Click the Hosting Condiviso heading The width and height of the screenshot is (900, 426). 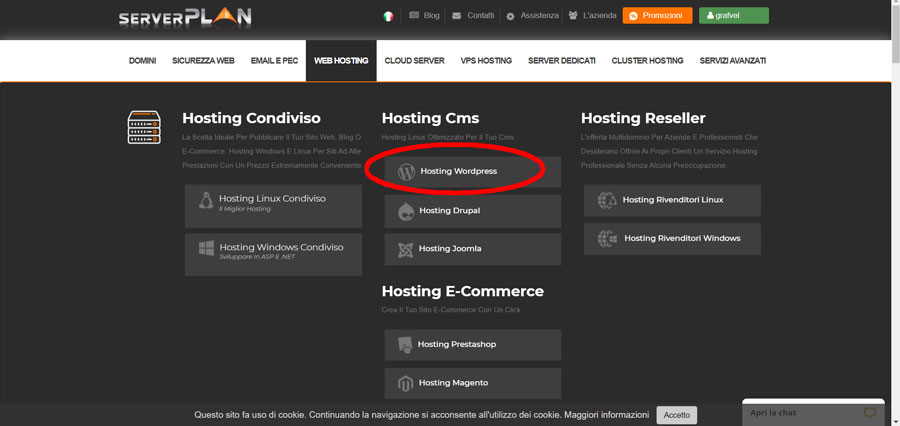coord(251,119)
